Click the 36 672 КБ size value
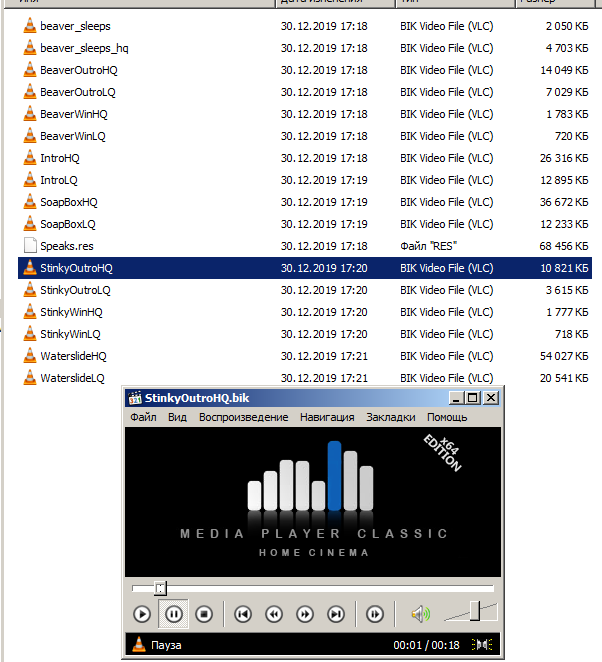 [564, 202]
